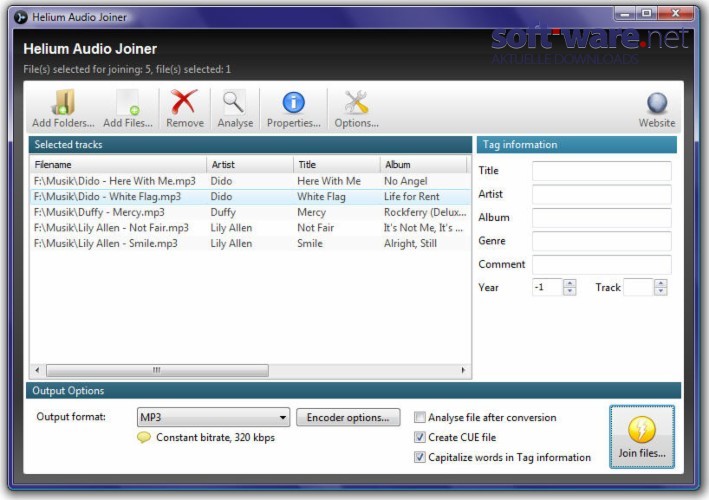Close the Helium Audio Joiner window

click(676, 14)
